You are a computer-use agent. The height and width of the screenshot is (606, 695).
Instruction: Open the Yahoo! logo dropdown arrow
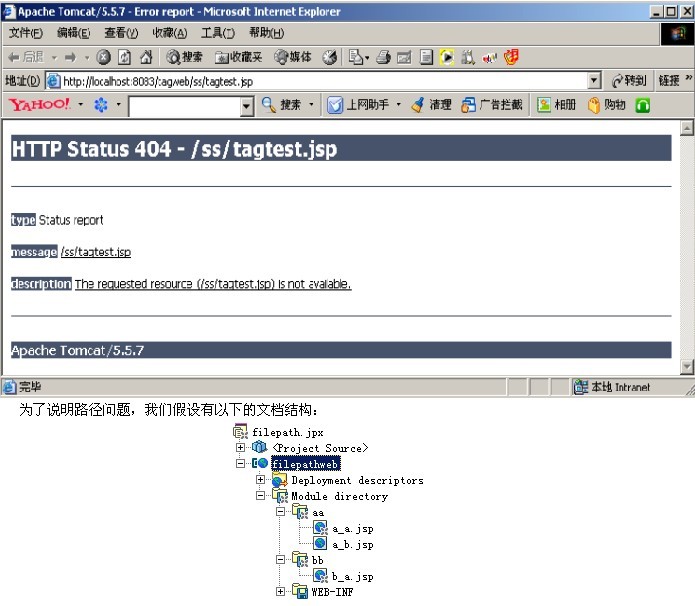[x=81, y=105]
